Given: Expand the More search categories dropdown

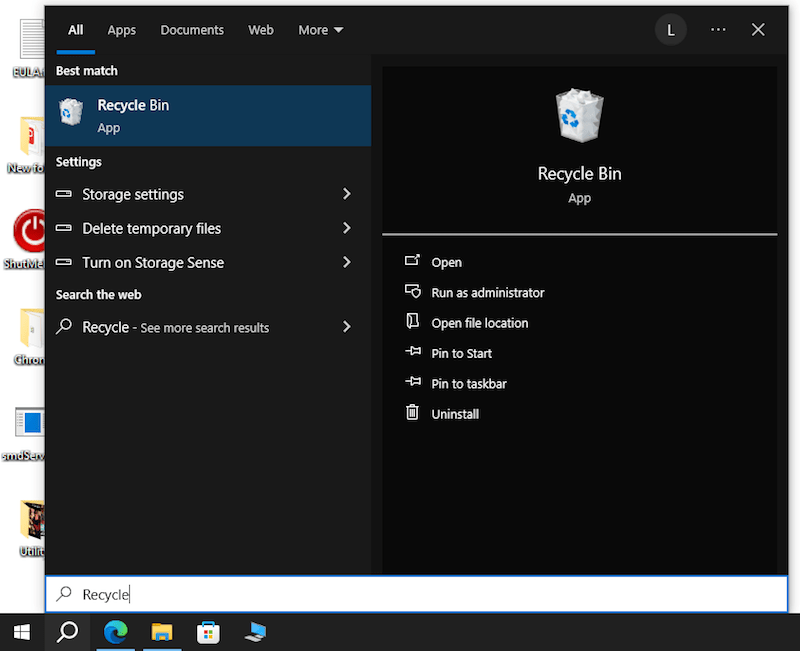Looking at the screenshot, I should (x=320, y=29).
